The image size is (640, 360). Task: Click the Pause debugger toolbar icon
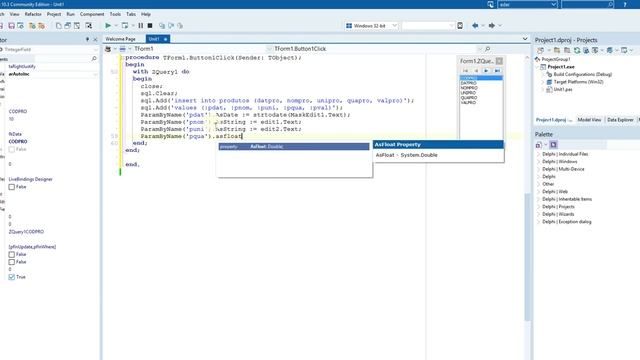tap(141, 25)
